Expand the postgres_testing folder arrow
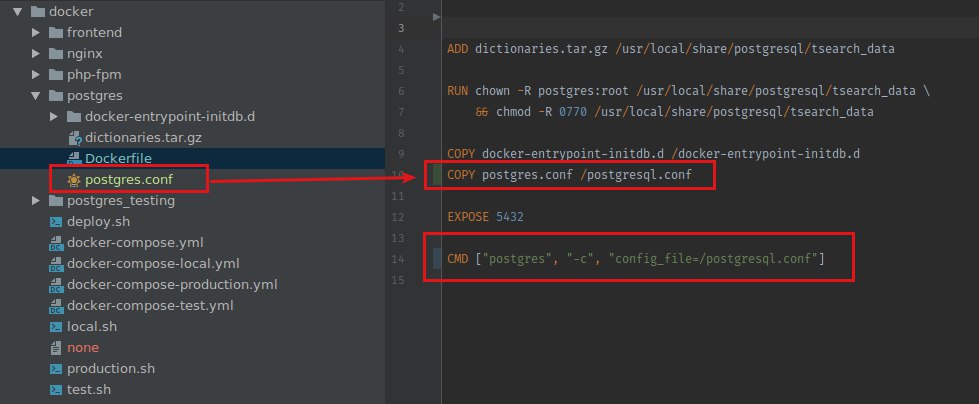This screenshot has width=979, height=404. click(36, 201)
